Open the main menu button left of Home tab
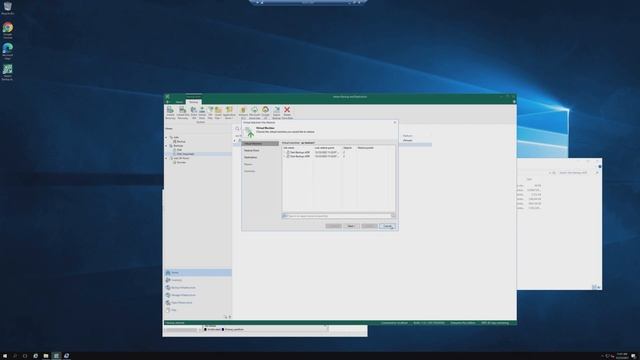The width and height of the screenshot is (640, 360). click(168, 102)
